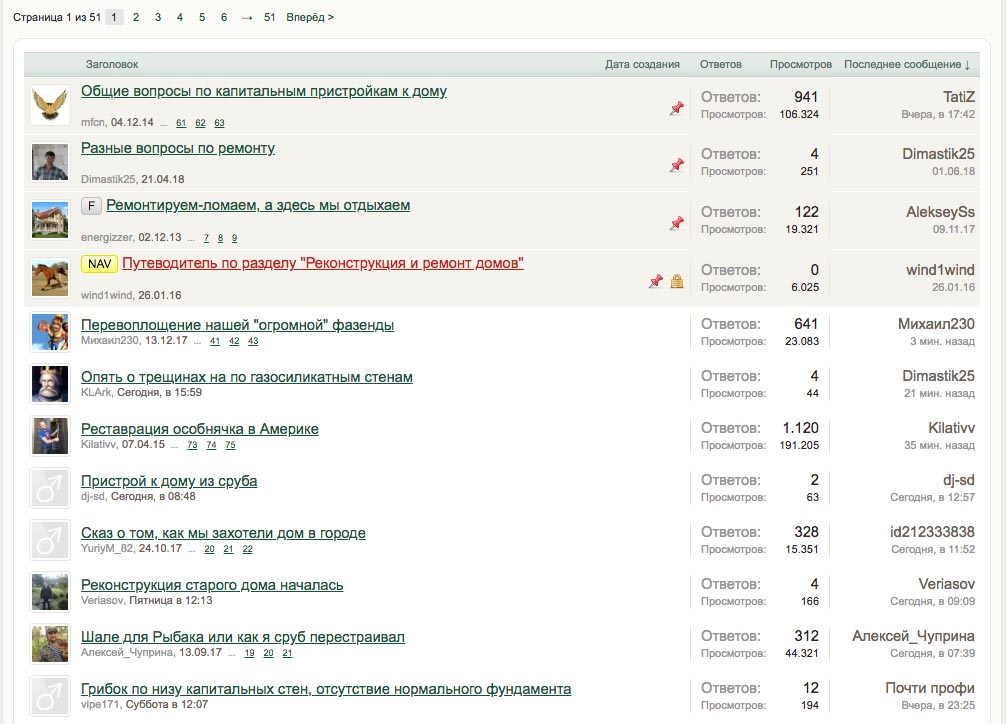Sort threads by 'Заголовок' column
The height and width of the screenshot is (724, 1006).
(x=112, y=64)
